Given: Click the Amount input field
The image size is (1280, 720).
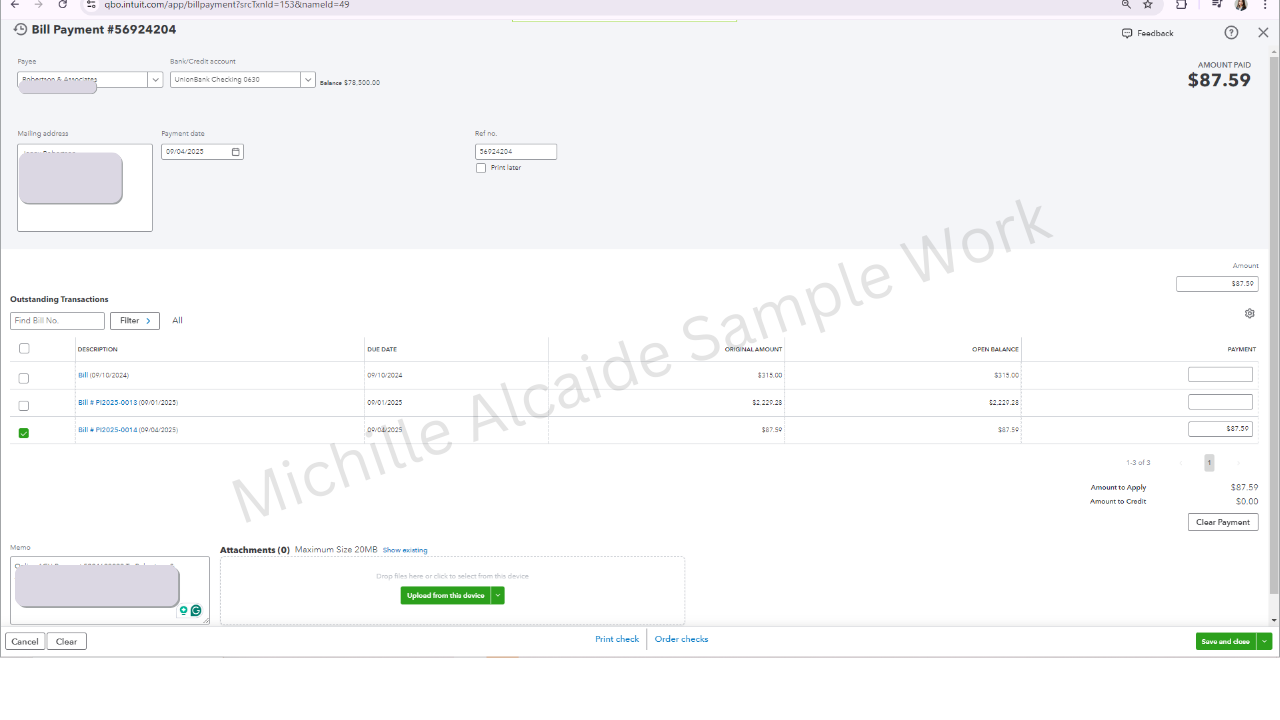Looking at the screenshot, I should coord(1217,284).
